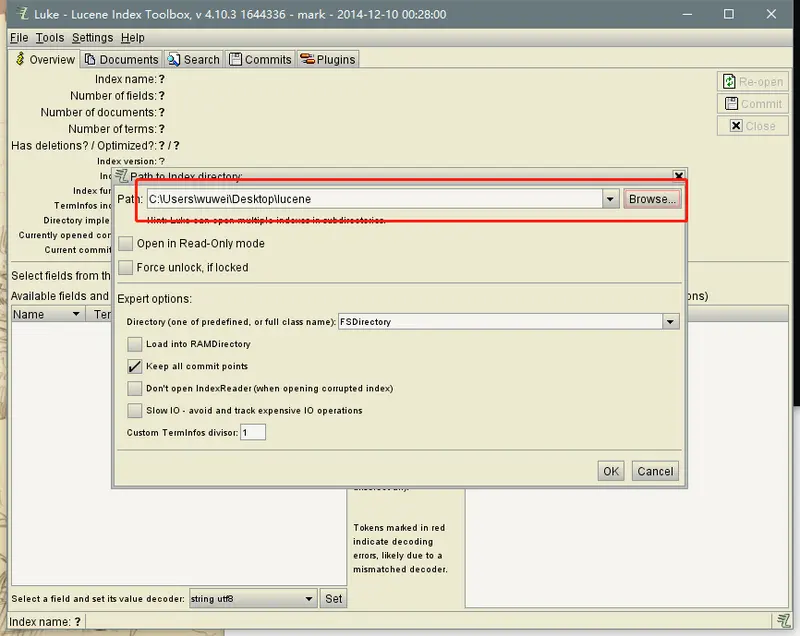Switch to the Search tab
Viewport: 800px width, 636px height.
coord(194,60)
